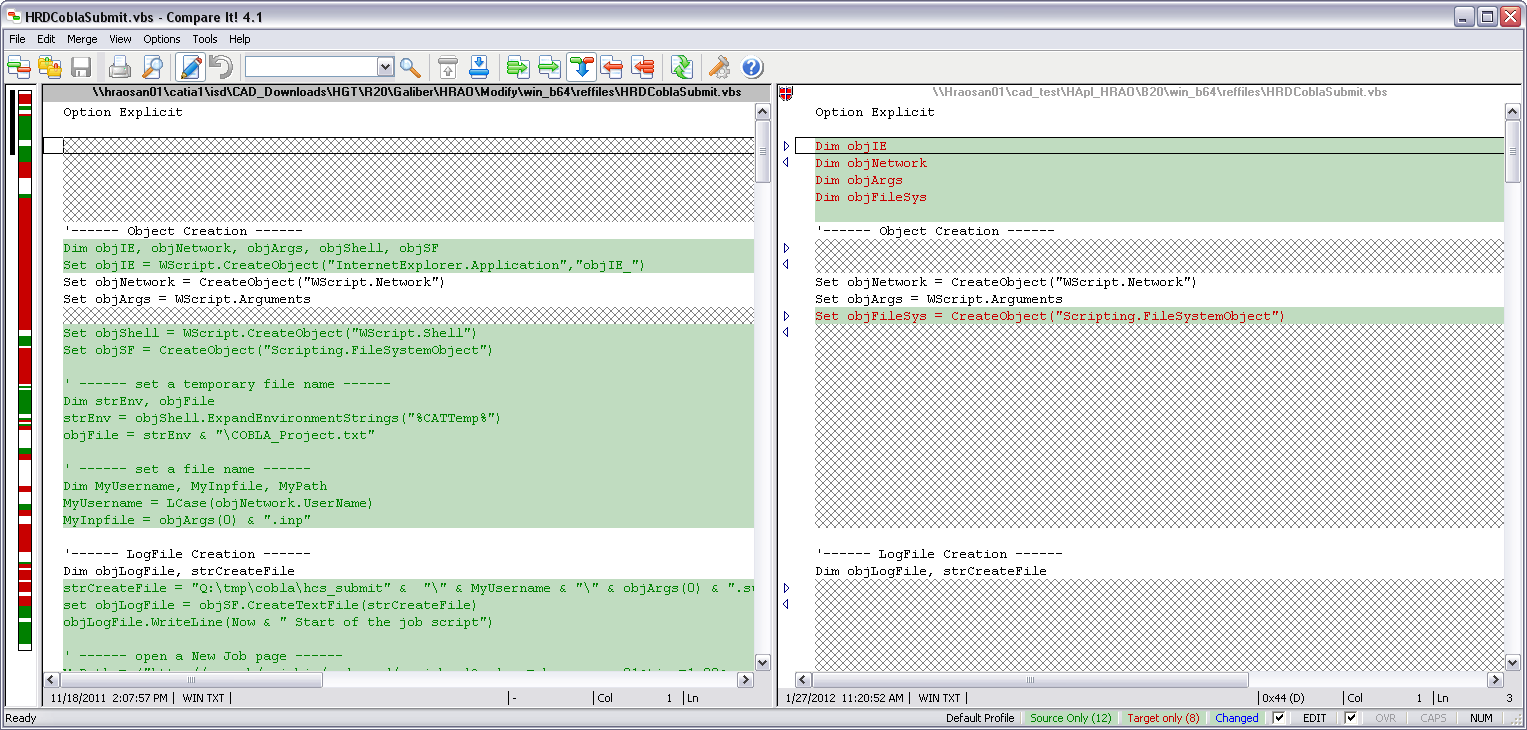This screenshot has width=1527, height=730.
Task: Click the difference overview color map strip
Action: click(25, 370)
